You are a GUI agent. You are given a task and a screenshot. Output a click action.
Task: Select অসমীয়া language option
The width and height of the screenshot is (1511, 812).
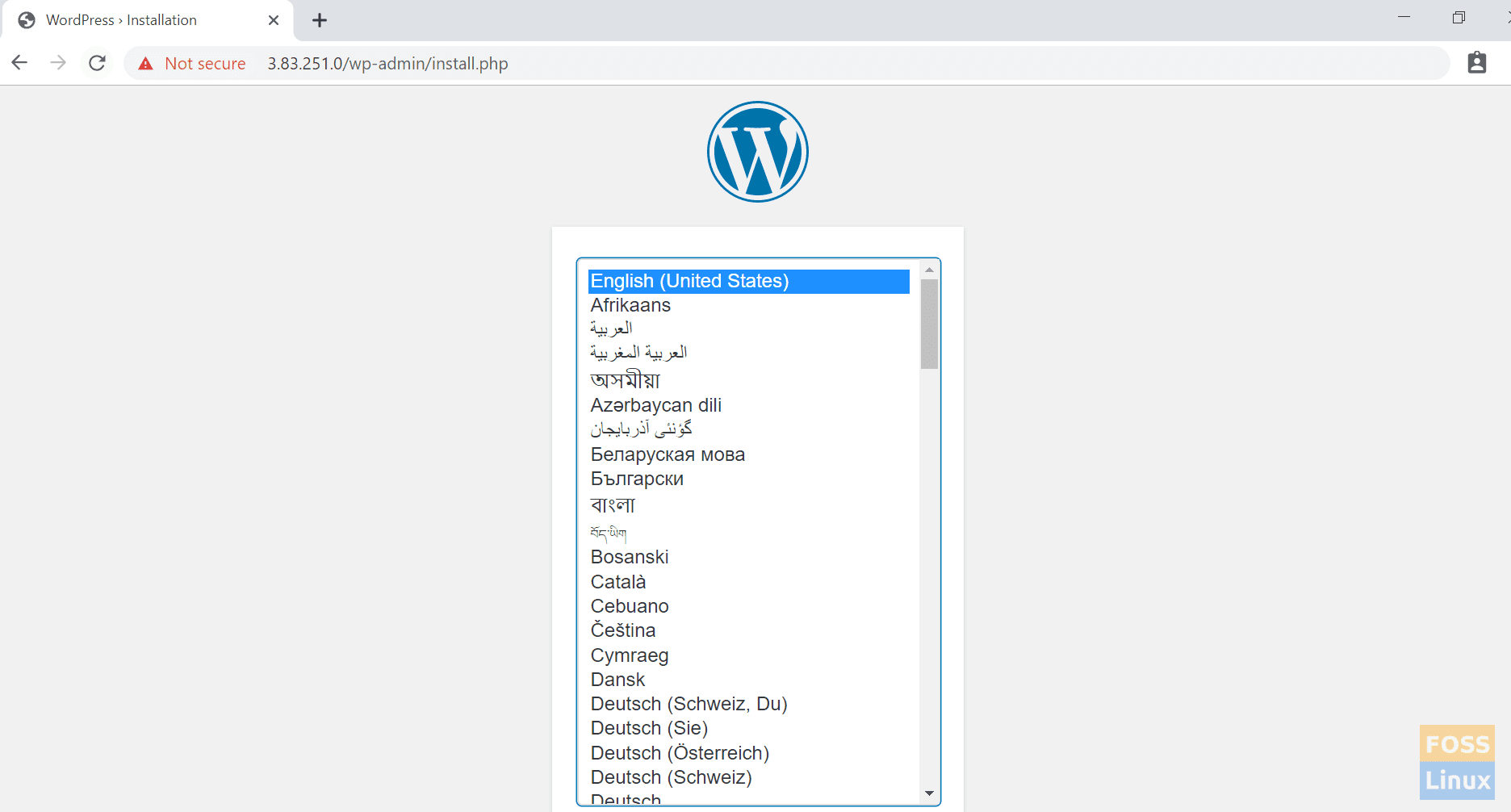749,379
